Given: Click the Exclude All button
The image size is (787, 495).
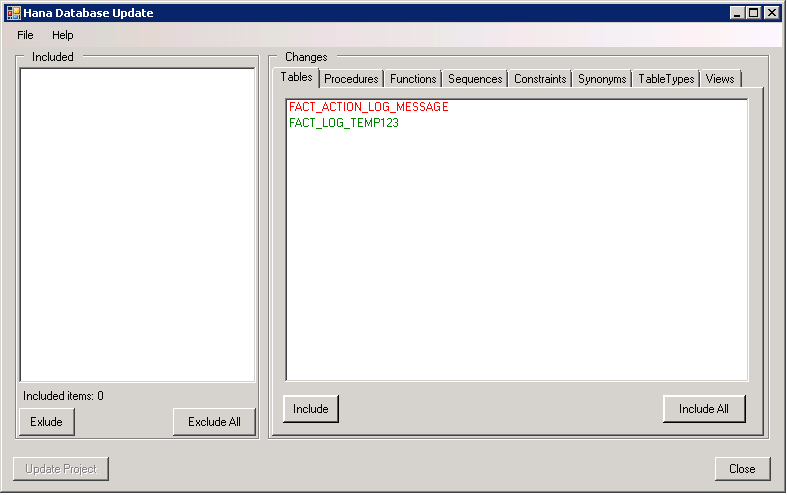Looking at the screenshot, I should (x=214, y=422).
